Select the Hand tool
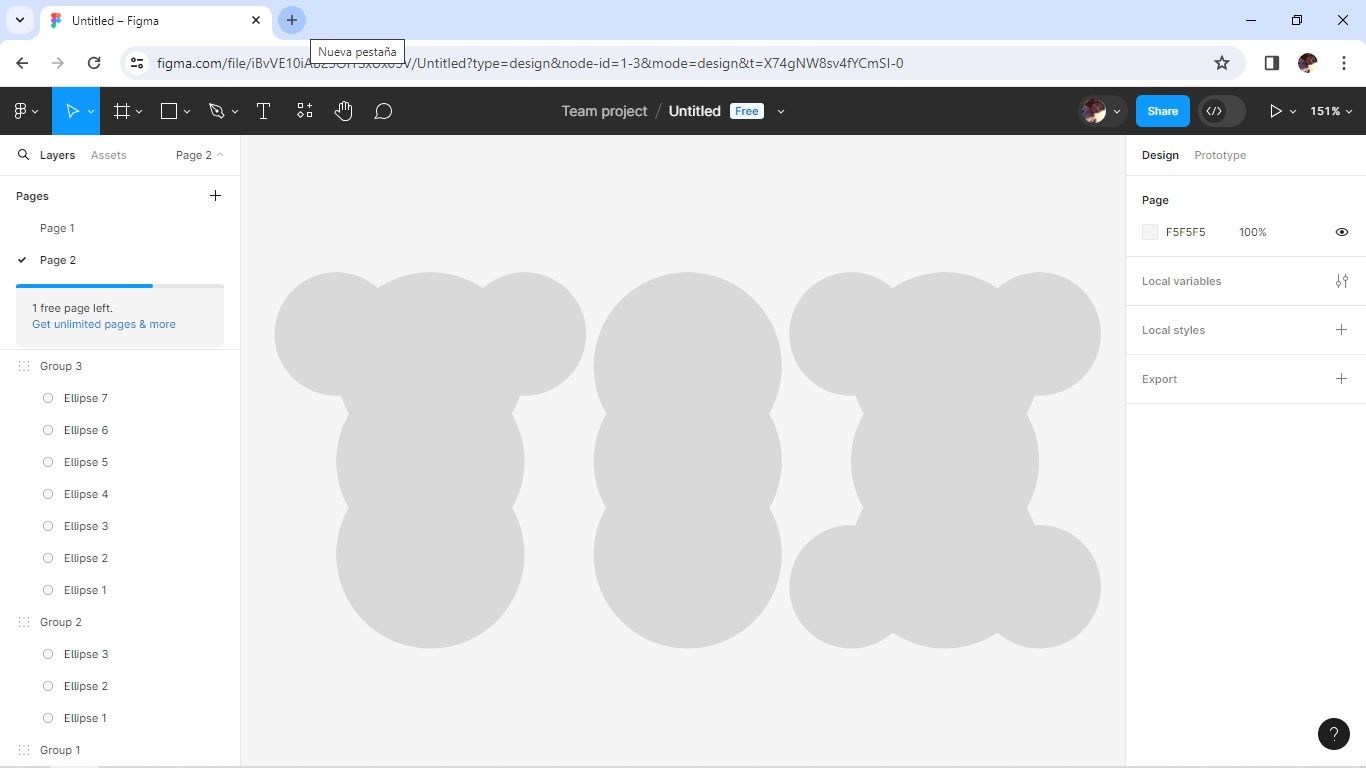This screenshot has width=1366, height=768. (x=343, y=111)
